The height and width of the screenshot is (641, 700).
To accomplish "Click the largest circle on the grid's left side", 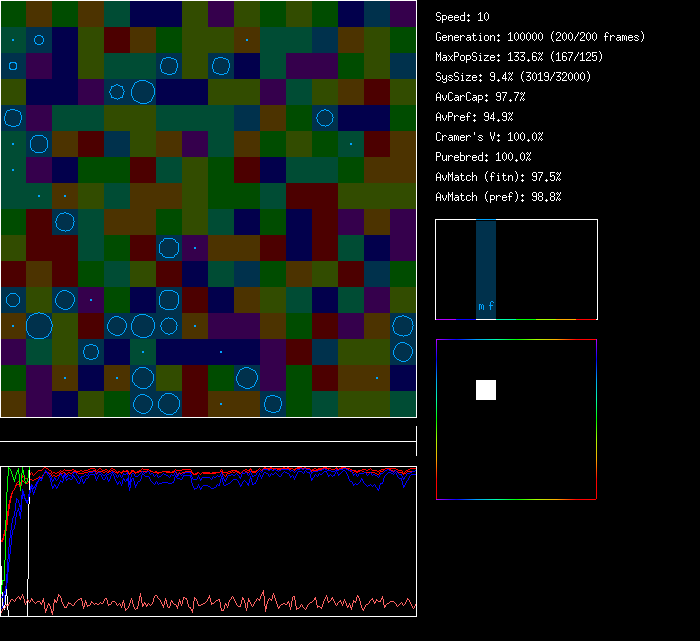I will point(39,326).
